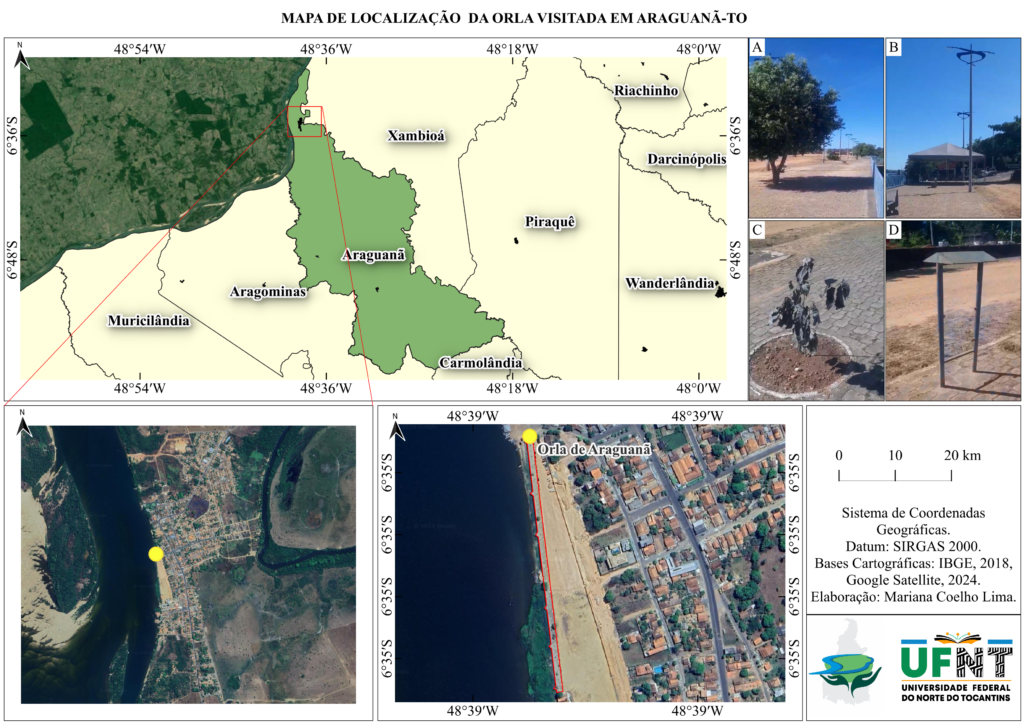Click the map title text at top

pos(514,17)
